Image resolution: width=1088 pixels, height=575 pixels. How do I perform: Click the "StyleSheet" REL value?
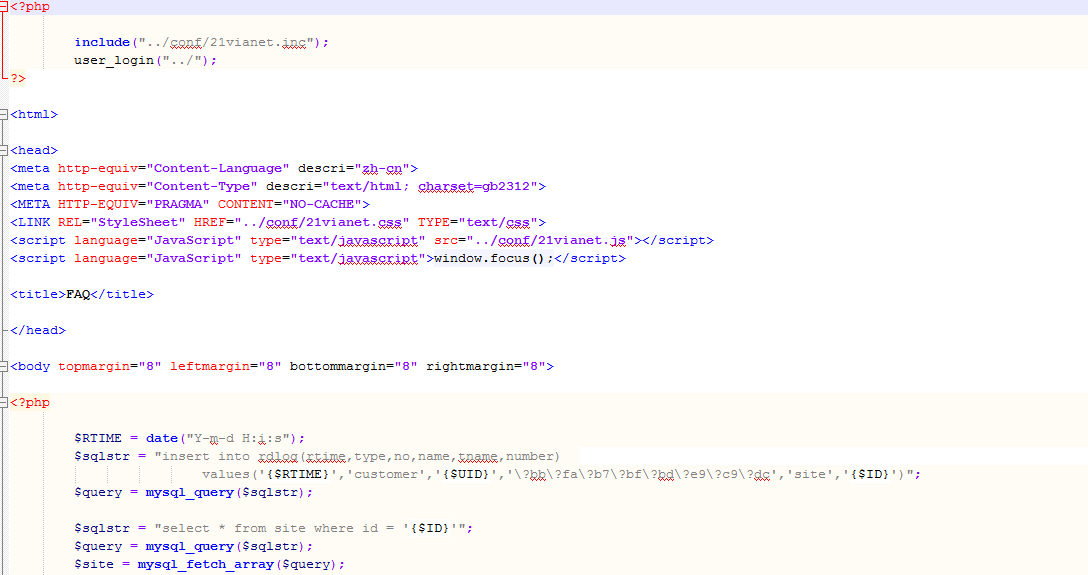tap(138, 222)
